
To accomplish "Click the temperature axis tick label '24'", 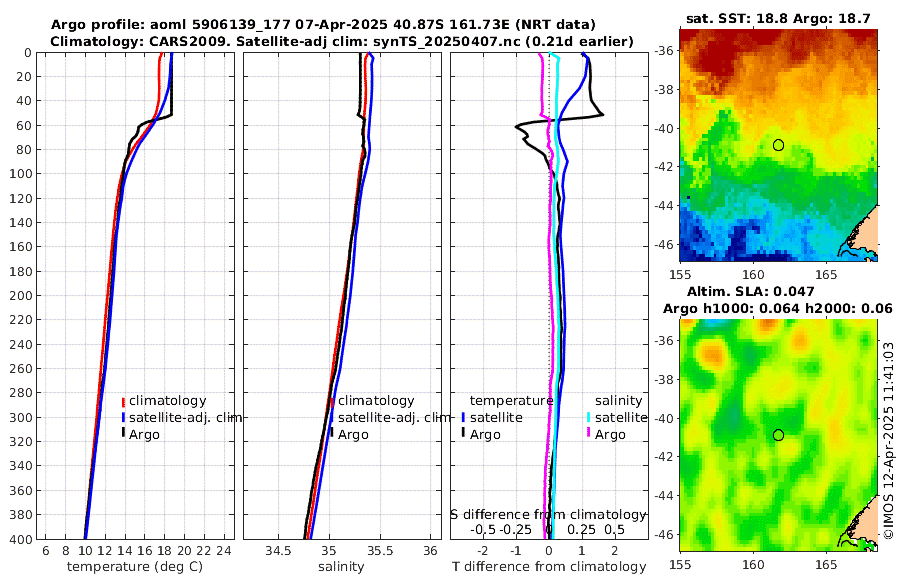I will (x=224, y=551).
